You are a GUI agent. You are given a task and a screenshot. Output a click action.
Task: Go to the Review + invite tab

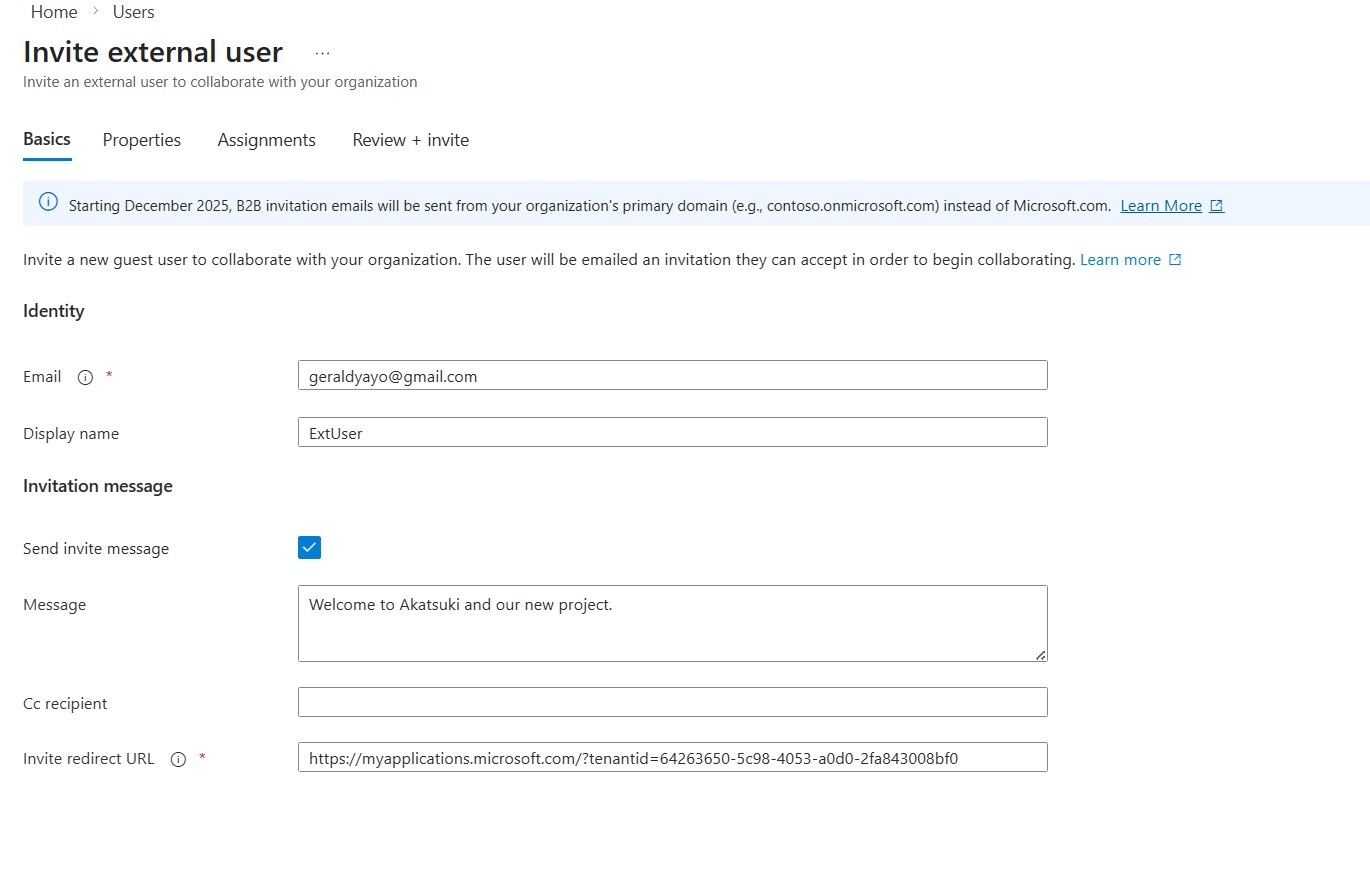pyautogui.click(x=410, y=140)
